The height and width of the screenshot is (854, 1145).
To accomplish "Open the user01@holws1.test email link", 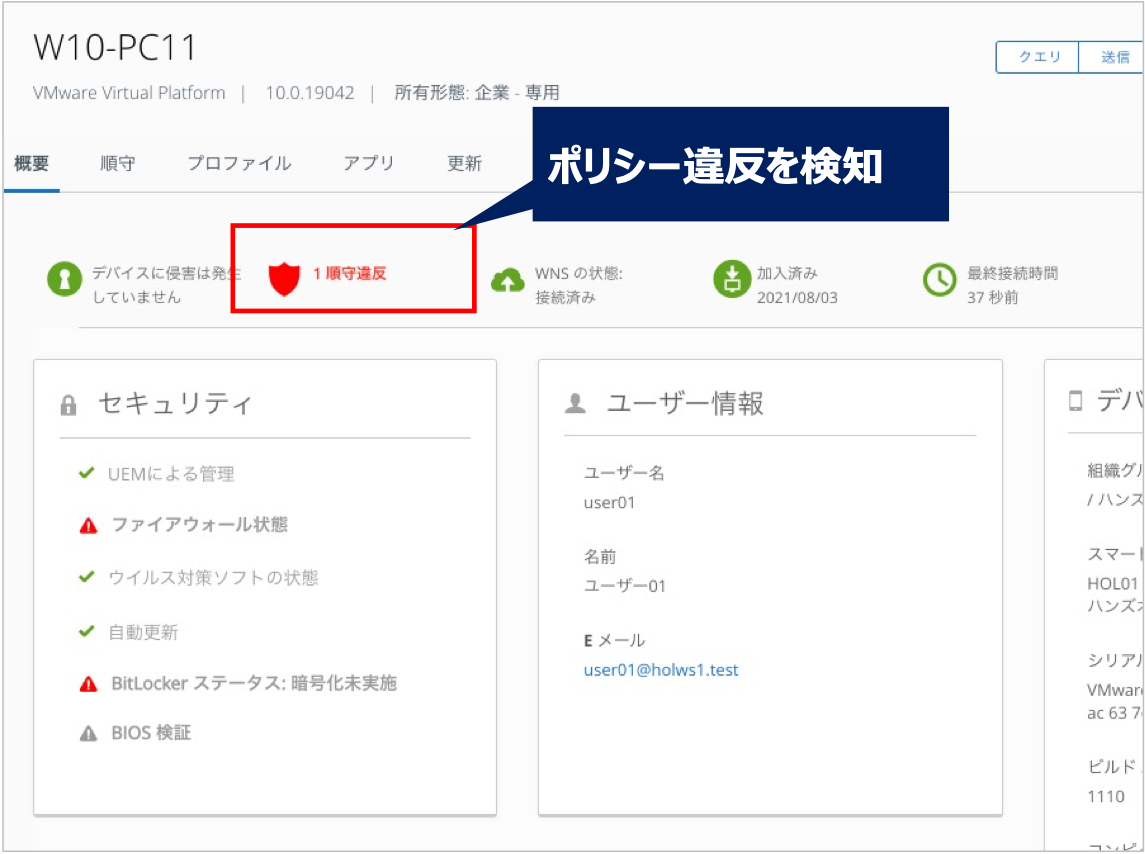I will pyautogui.click(x=661, y=670).
